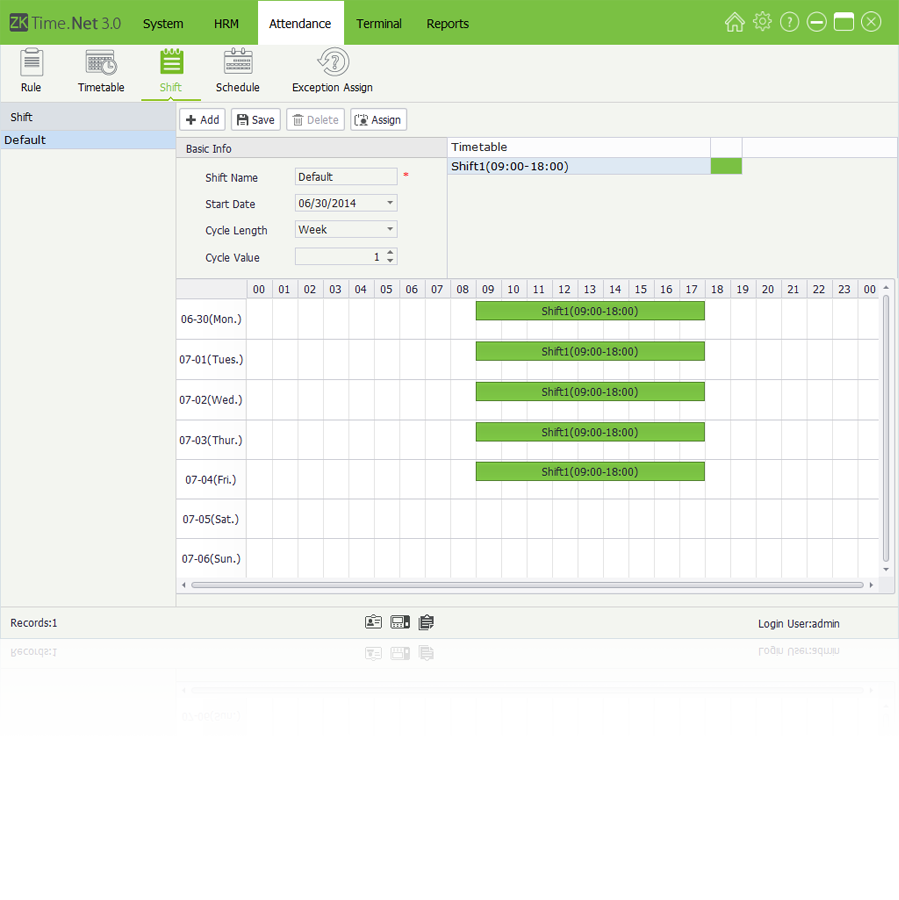Click the Add button

[x=202, y=120]
